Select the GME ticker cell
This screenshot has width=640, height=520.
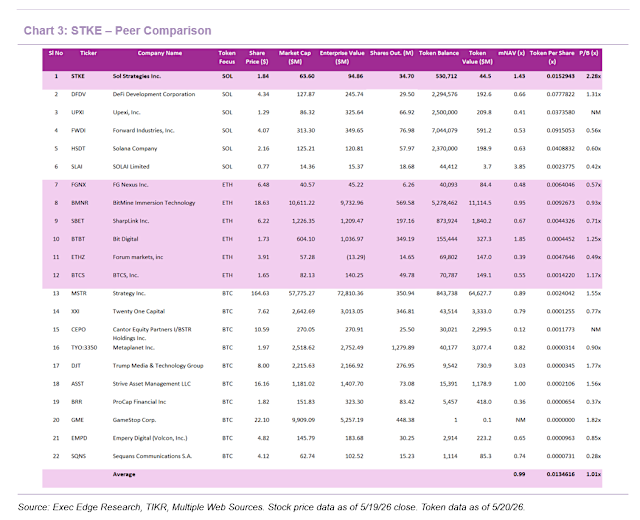tap(78, 420)
